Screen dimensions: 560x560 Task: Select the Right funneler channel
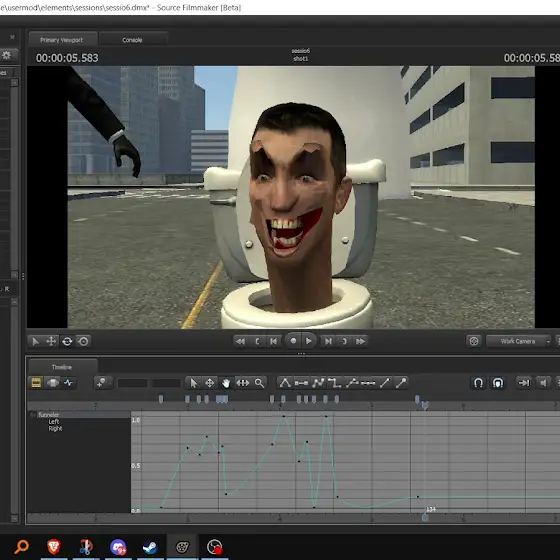point(55,428)
